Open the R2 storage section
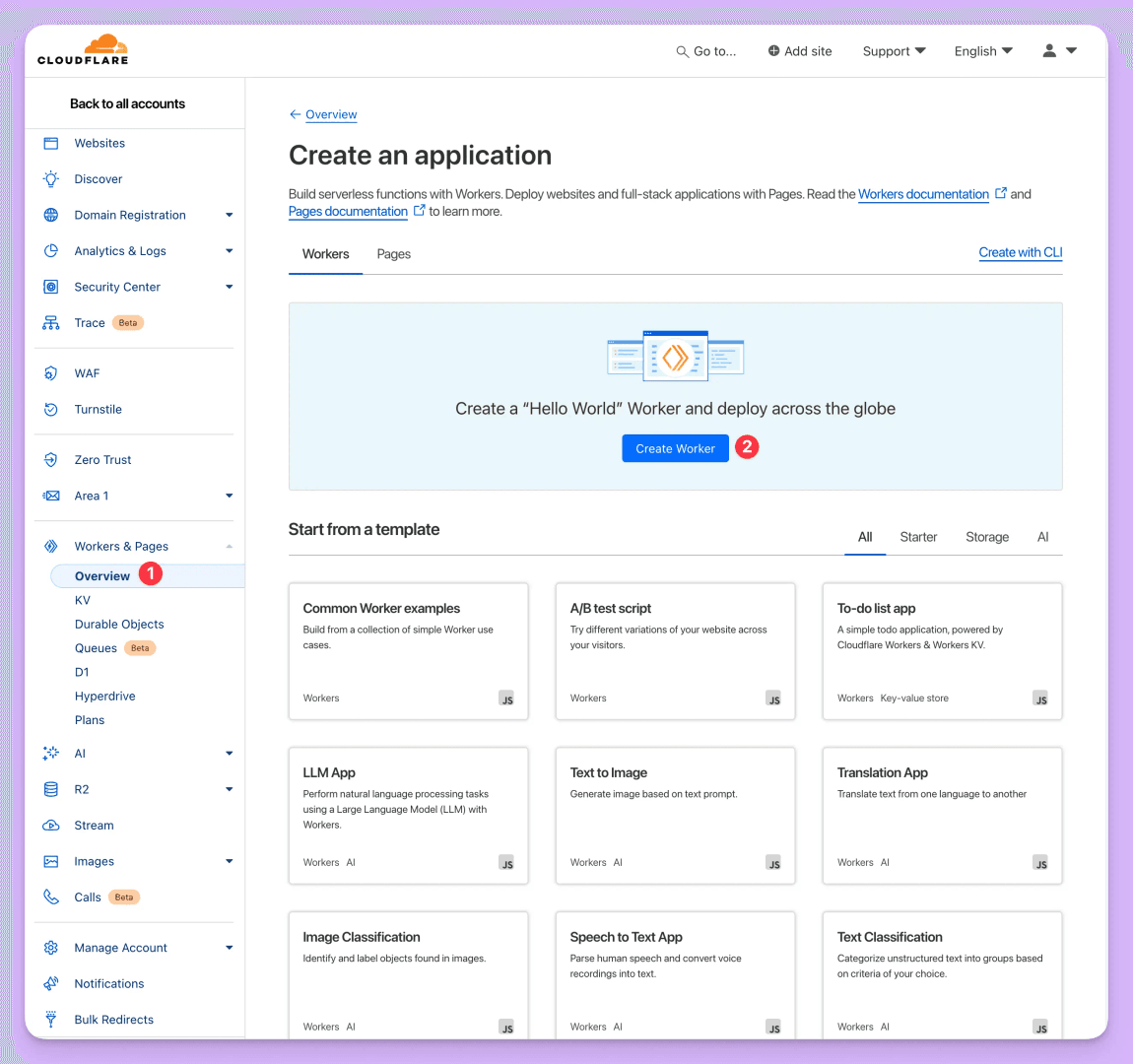1133x1064 pixels. point(84,789)
